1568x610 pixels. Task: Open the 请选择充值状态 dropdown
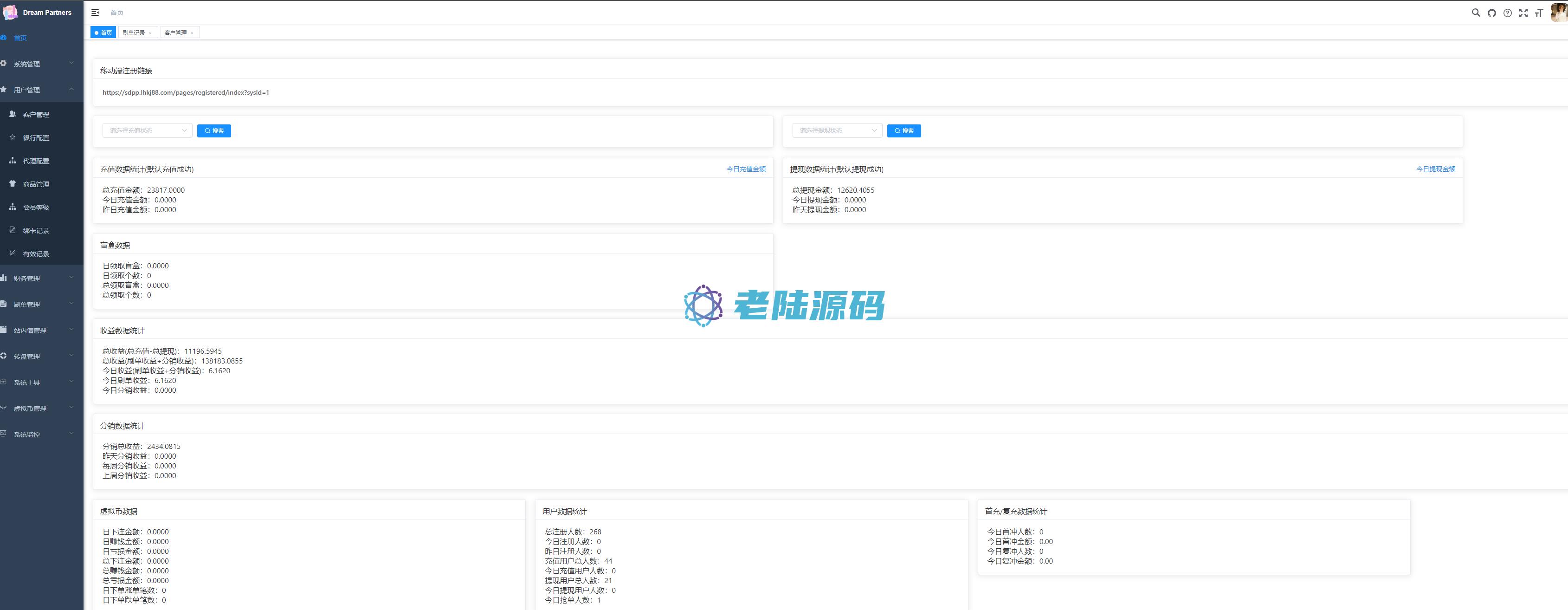point(147,130)
